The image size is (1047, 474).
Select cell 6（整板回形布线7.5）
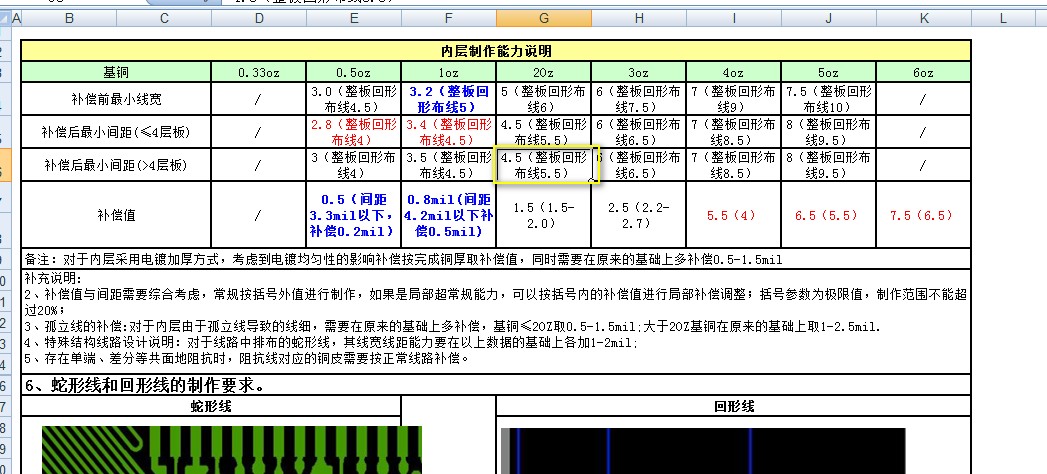pos(639,99)
